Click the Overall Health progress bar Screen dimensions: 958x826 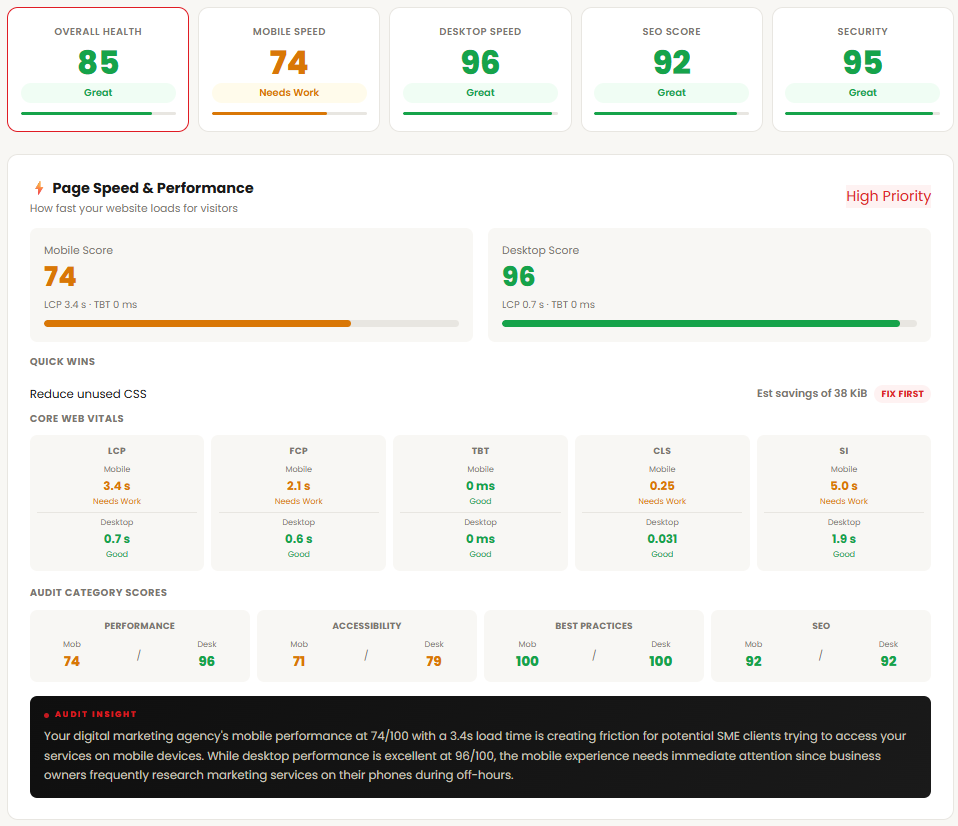pos(98,113)
